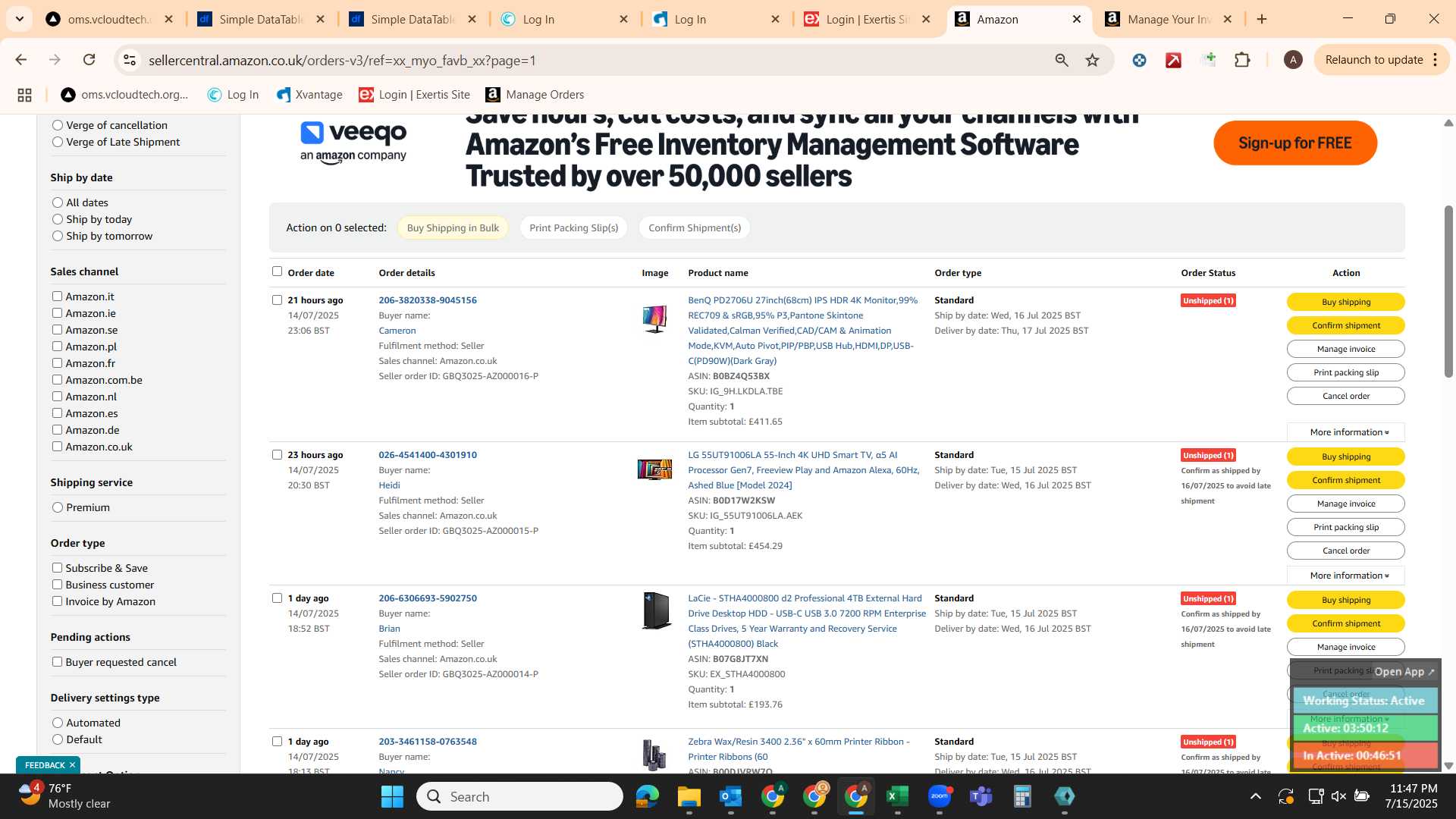Viewport: 1456px width, 819px height.
Task: Open Zoom from taskbar
Action: (940, 796)
